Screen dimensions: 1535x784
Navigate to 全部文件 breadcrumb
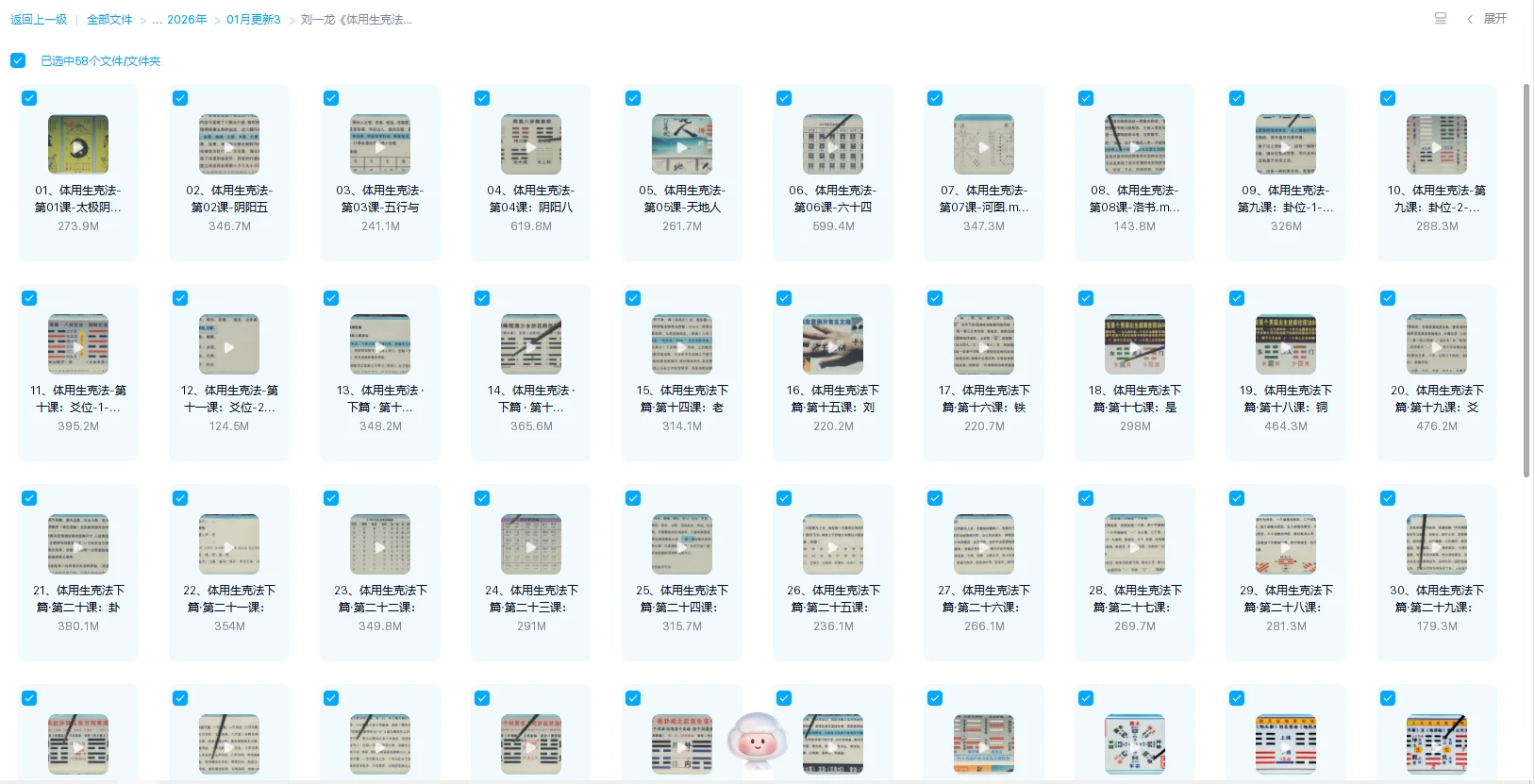click(x=109, y=19)
